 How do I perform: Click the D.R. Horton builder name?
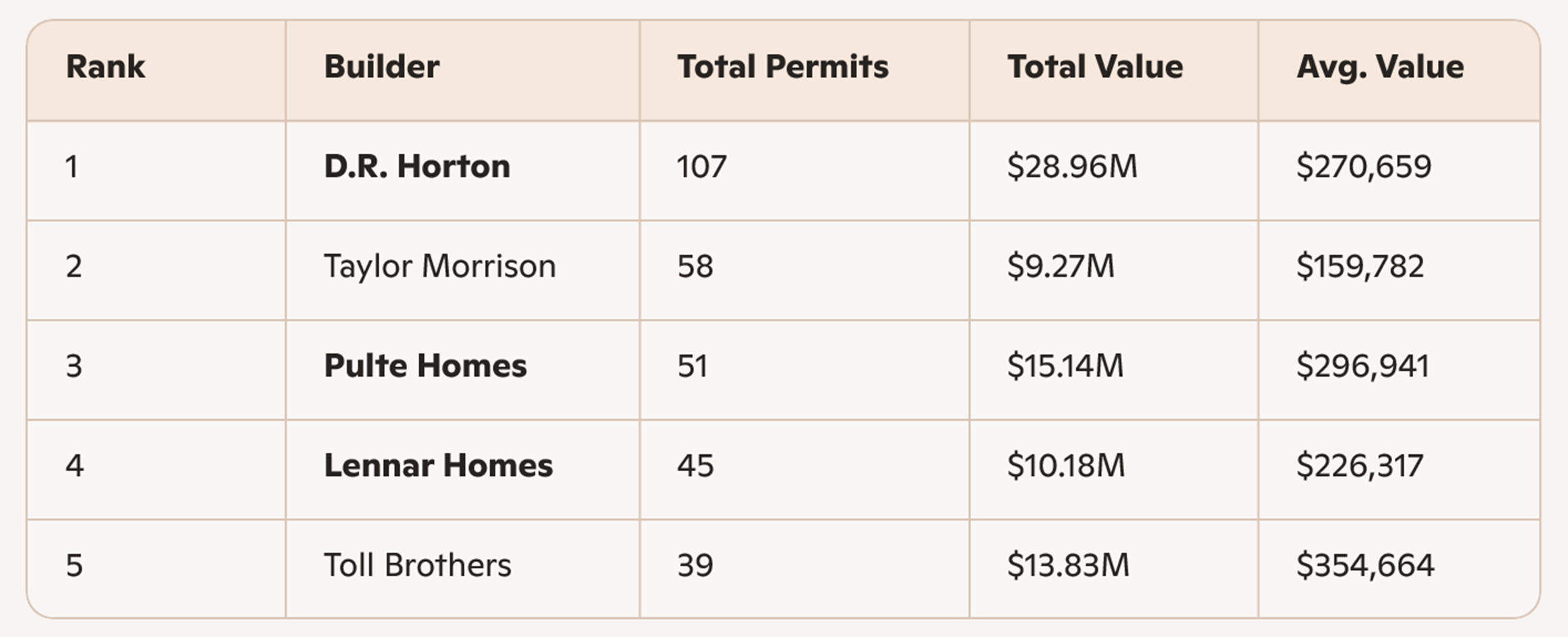416,166
